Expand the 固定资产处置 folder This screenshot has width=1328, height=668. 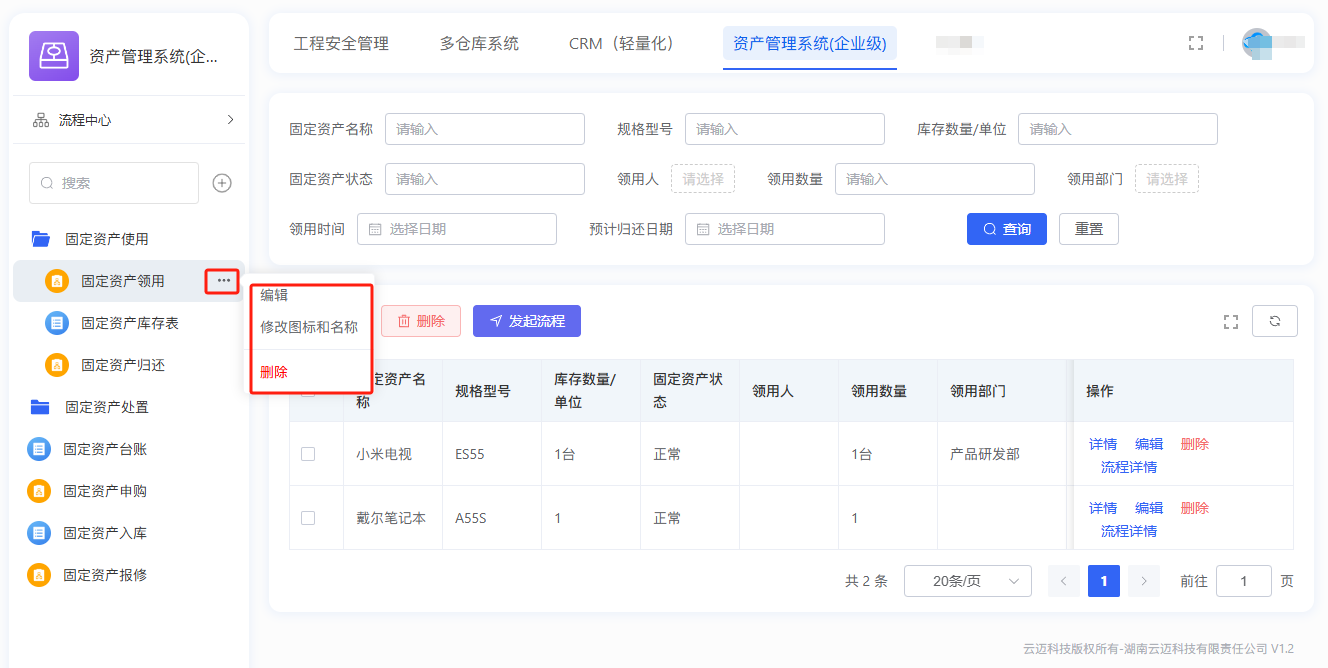pyautogui.click(x=106, y=407)
